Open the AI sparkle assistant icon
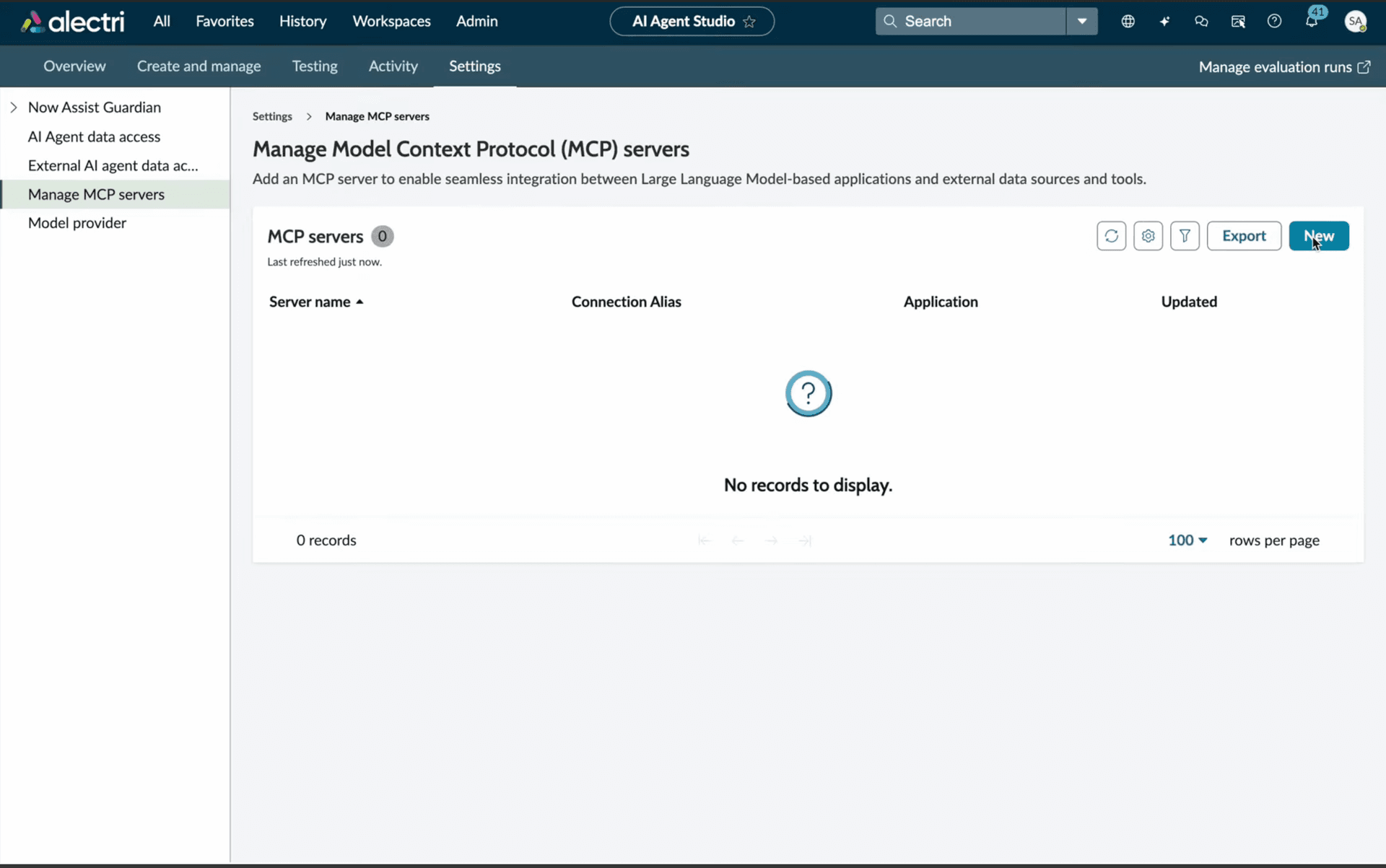Image resolution: width=1386 pixels, height=868 pixels. pos(1164,21)
